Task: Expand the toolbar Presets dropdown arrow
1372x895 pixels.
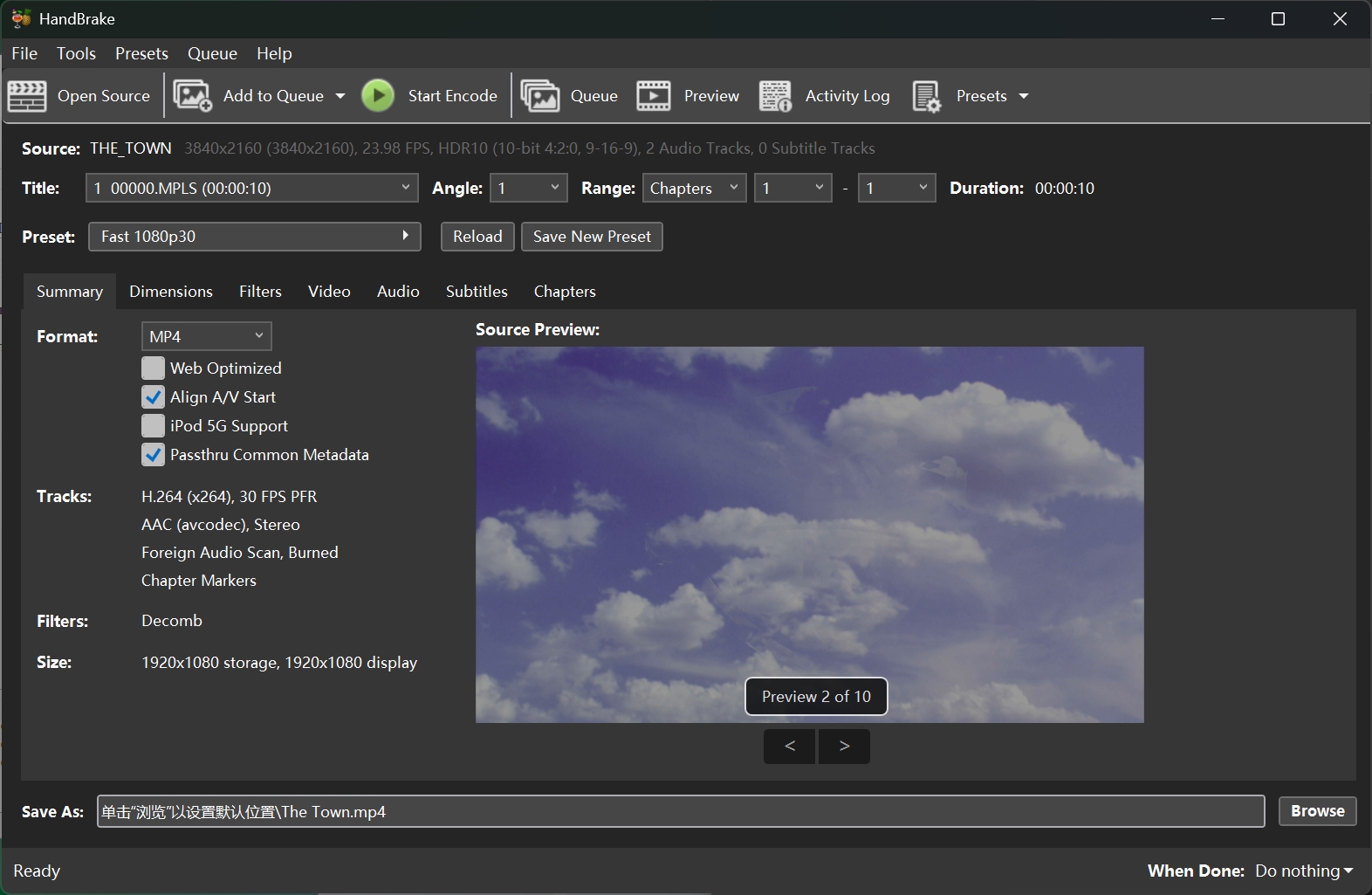Action: pyautogui.click(x=1024, y=96)
